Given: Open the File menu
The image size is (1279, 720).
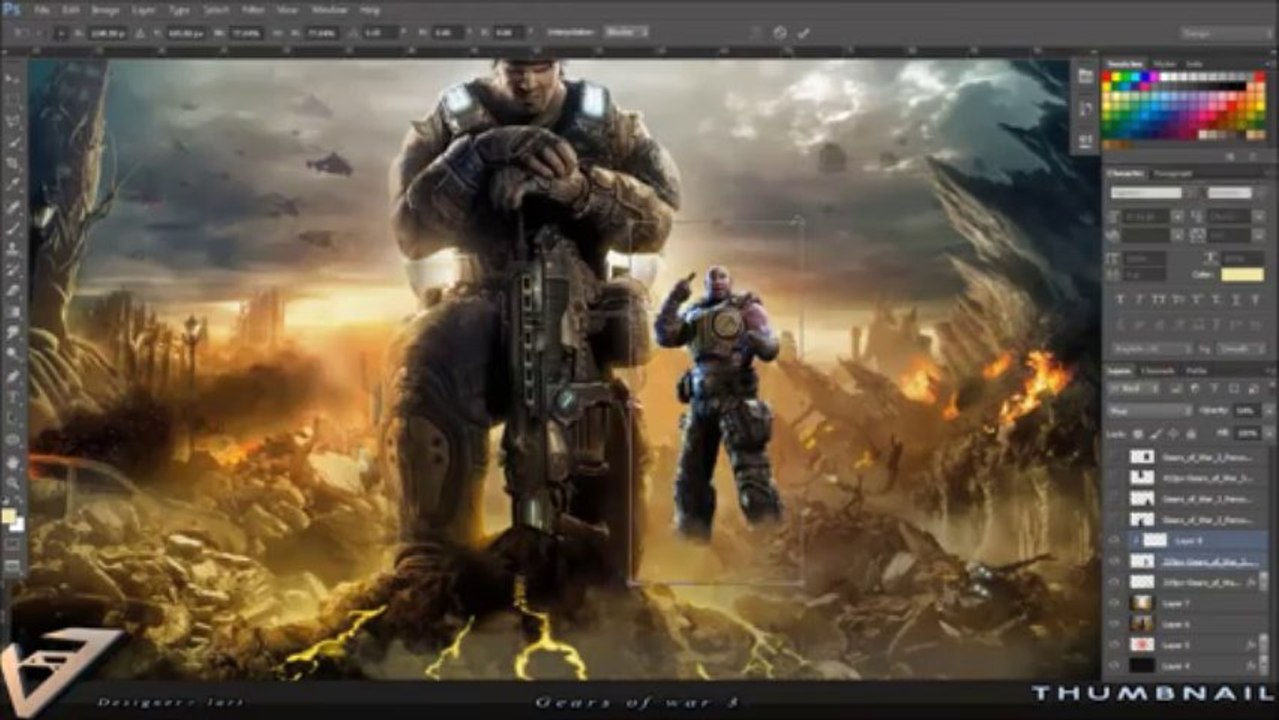Looking at the screenshot, I should coord(42,10).
